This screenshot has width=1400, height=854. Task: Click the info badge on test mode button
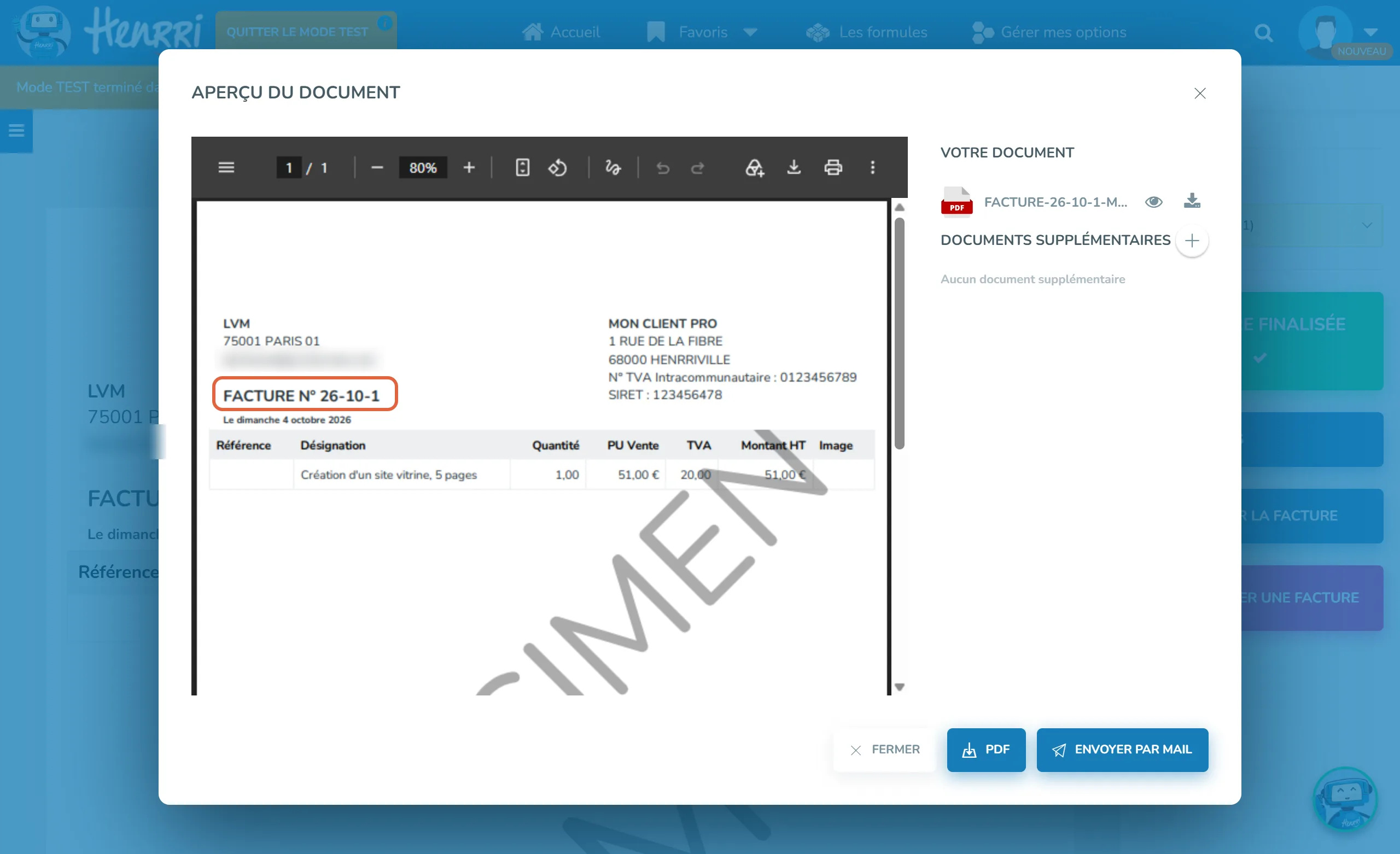pyautogui.click(x=384, y=23)
